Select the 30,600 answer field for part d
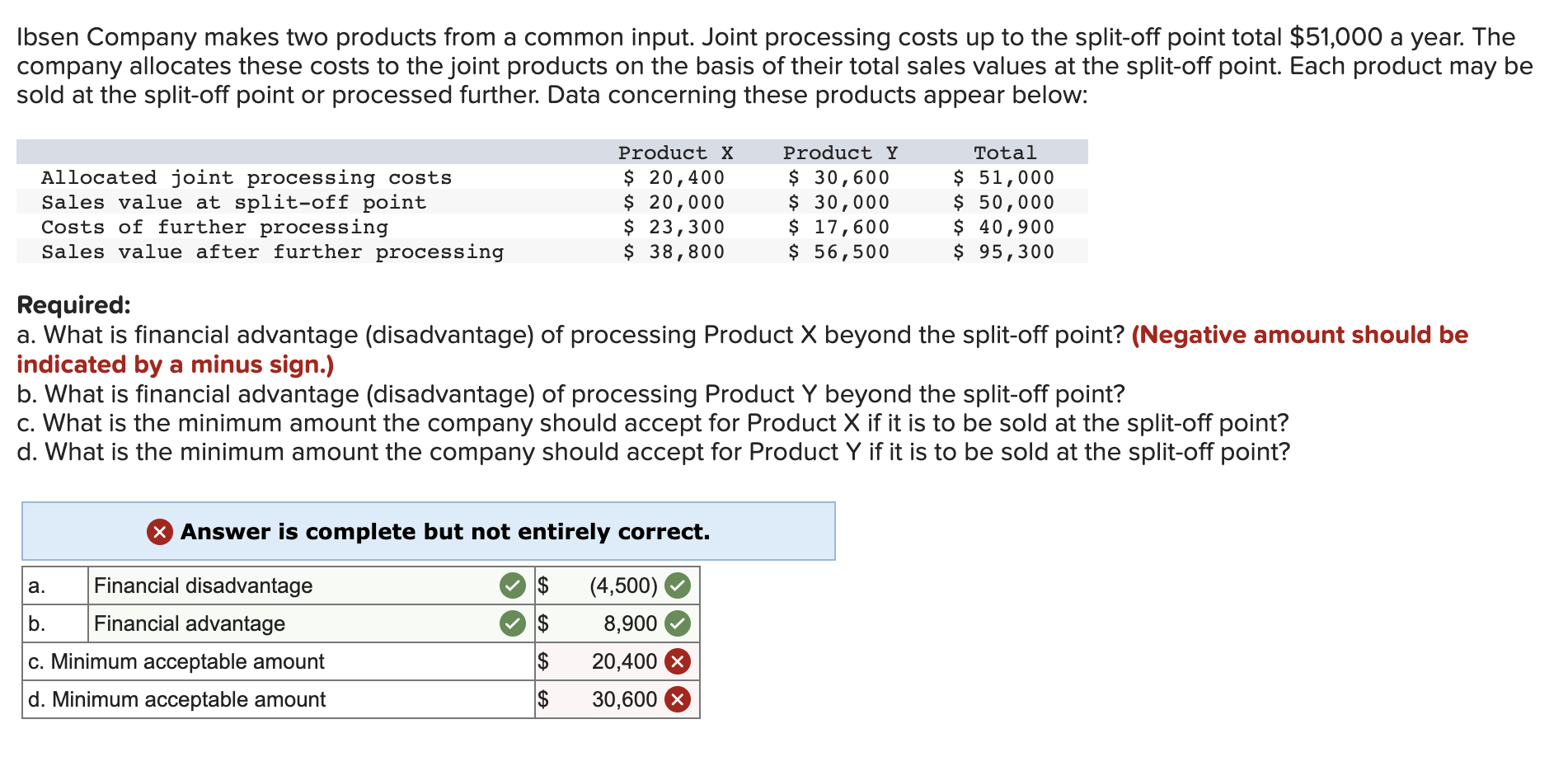1568x757 pixels. [x=617, y=699]
